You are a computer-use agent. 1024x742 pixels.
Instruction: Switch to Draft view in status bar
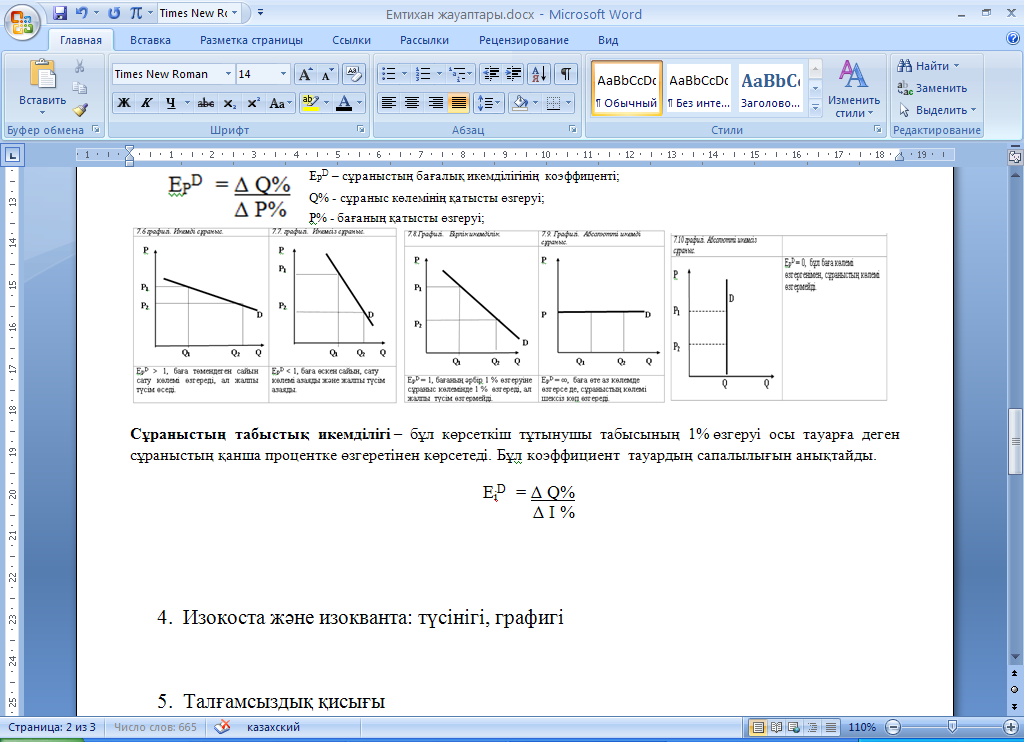[x=831, y=727]
